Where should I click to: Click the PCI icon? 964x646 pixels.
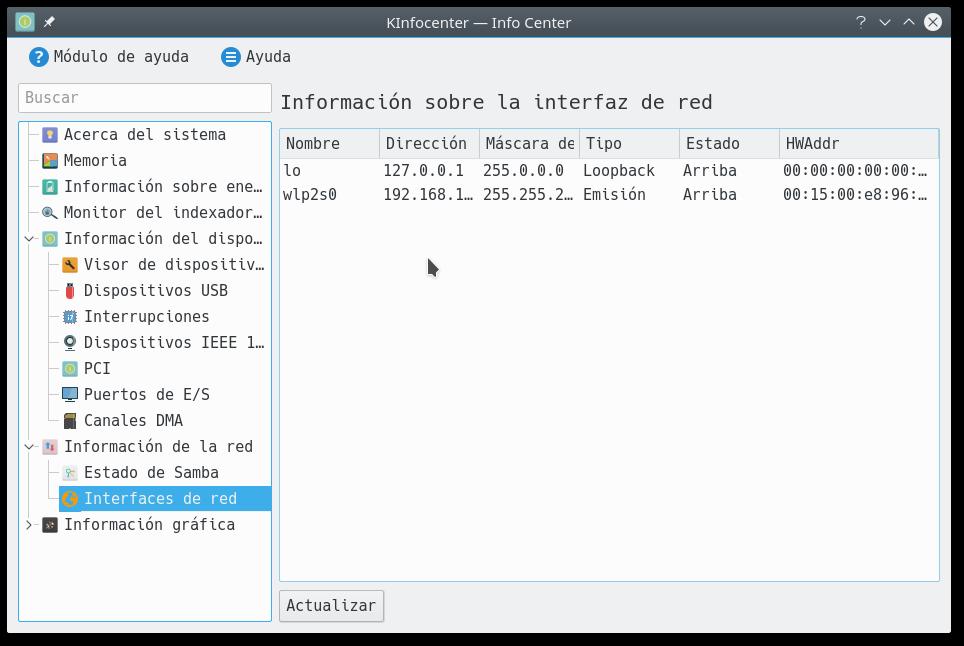[x=69, y=368]
